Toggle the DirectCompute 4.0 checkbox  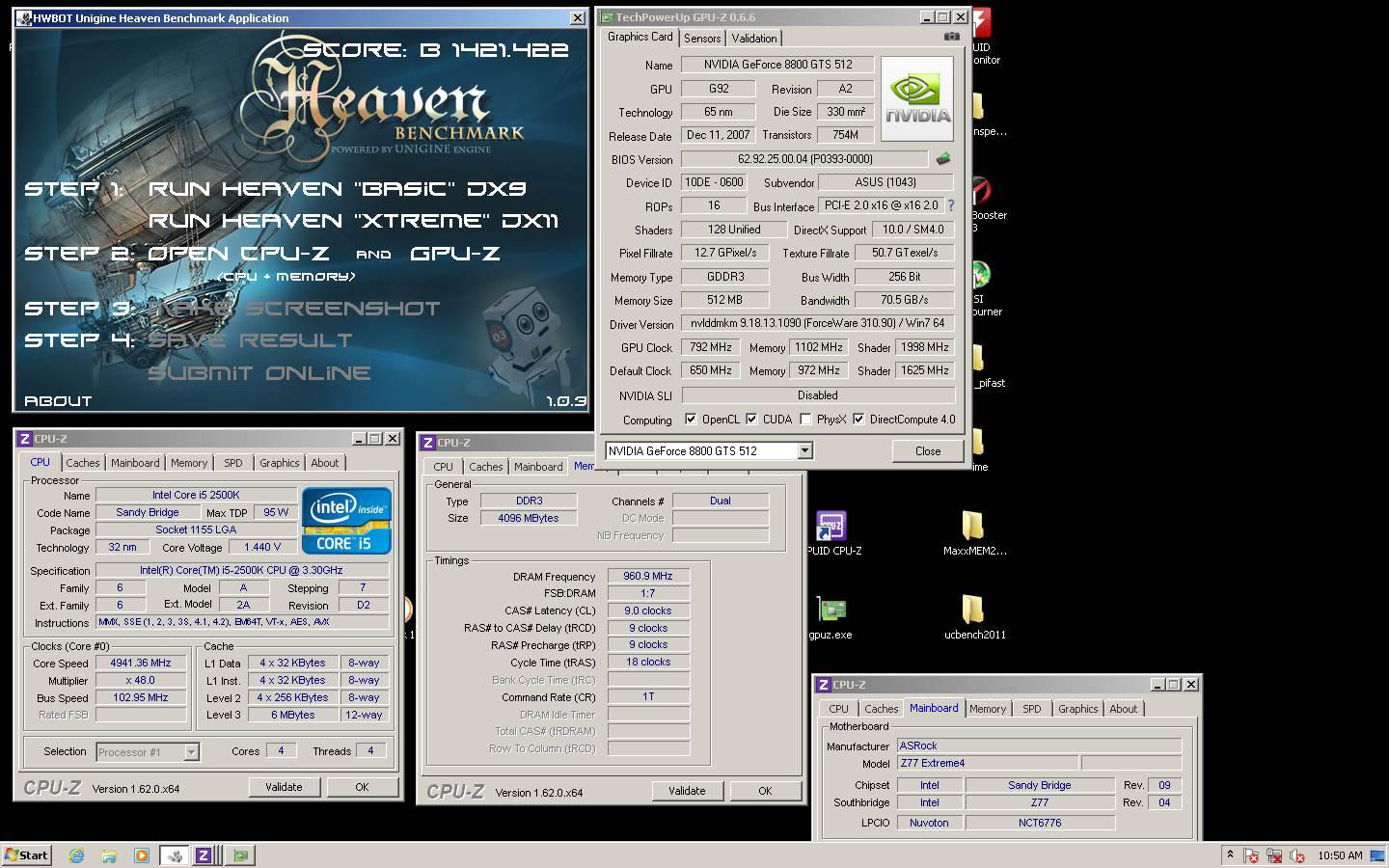[x=858, y=420]
